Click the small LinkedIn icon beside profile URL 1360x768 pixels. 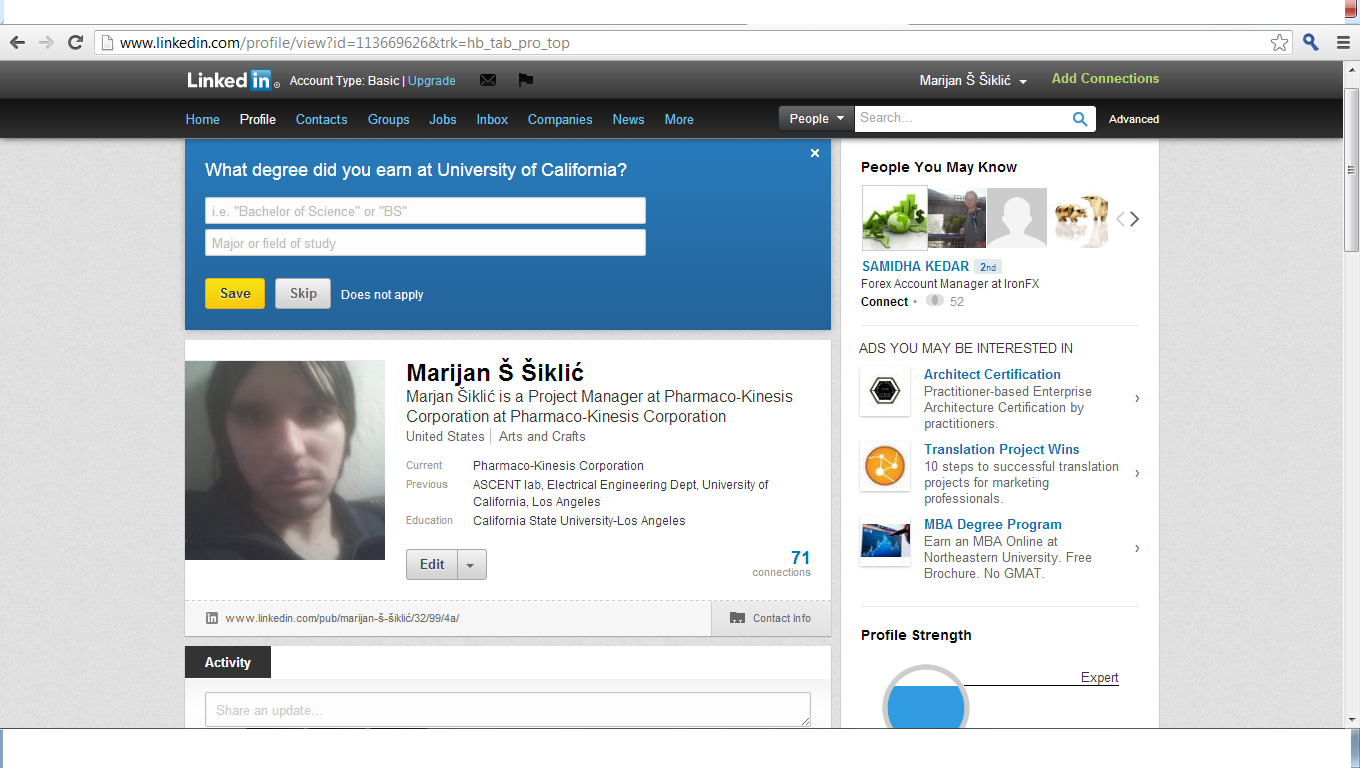[x=212, y=618]
